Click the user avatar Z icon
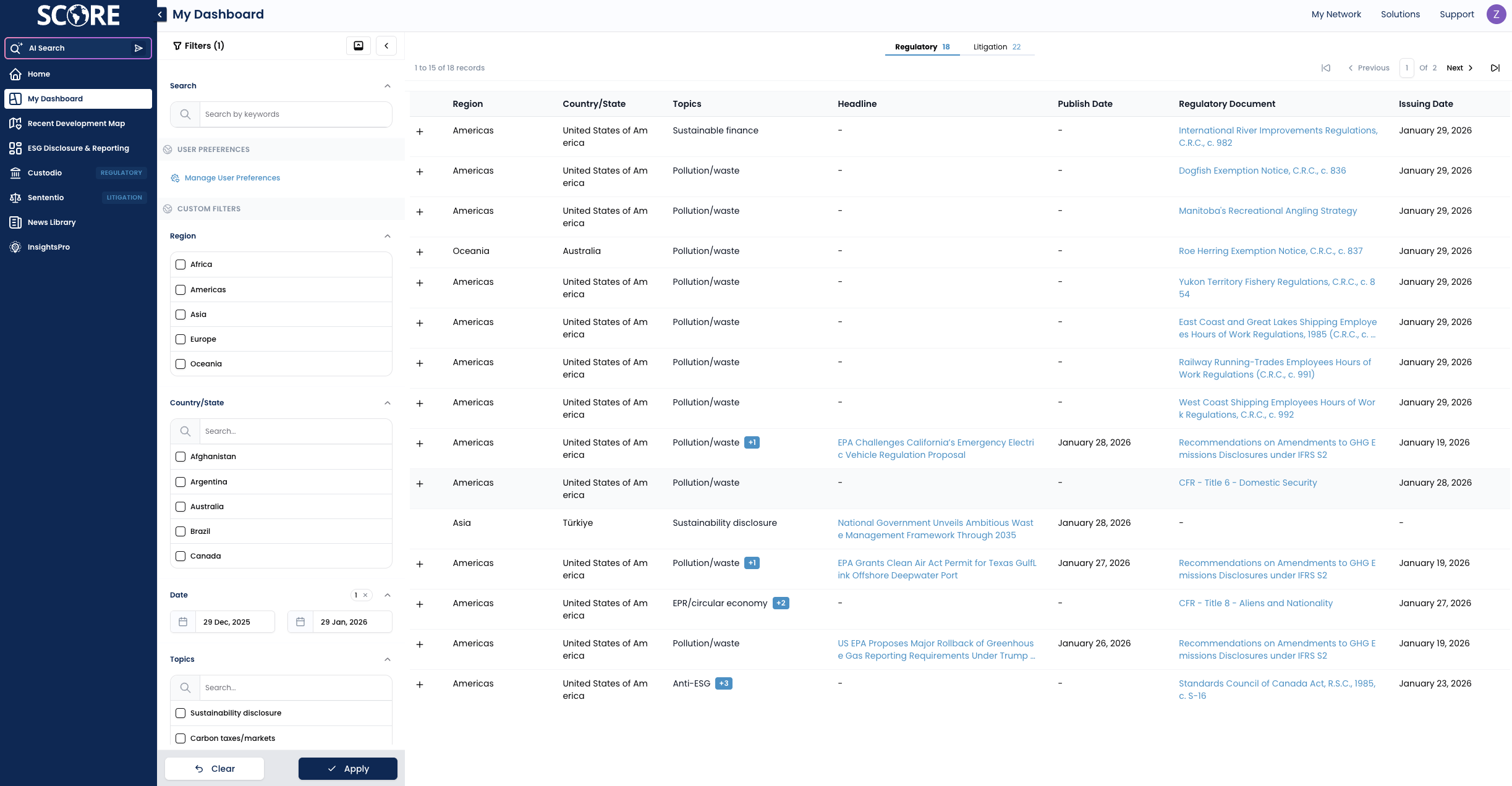 1496,14
